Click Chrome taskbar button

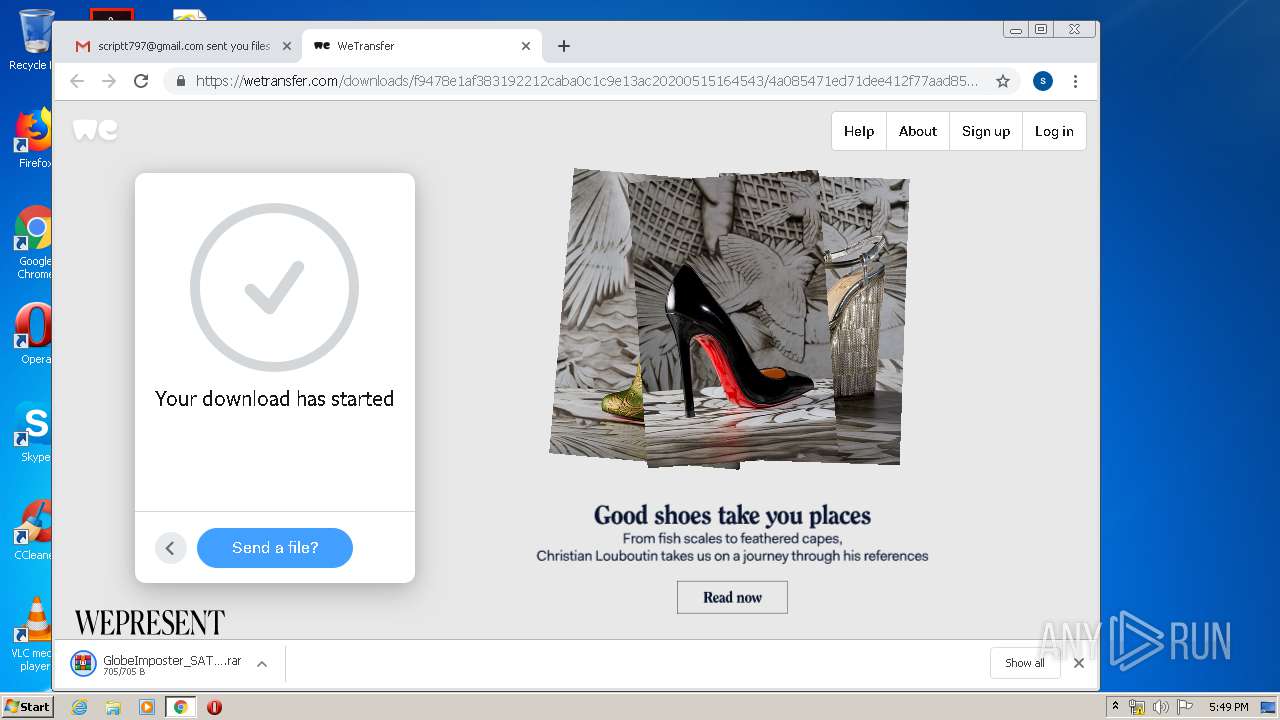click(180, 707)
